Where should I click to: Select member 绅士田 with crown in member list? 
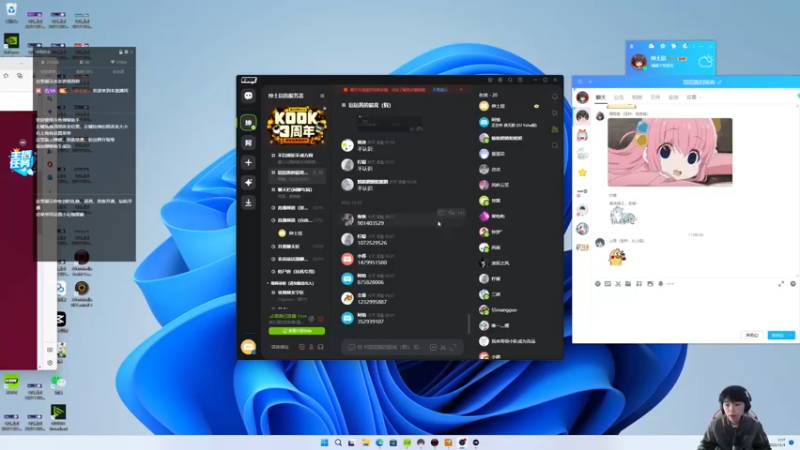(509, 106)
